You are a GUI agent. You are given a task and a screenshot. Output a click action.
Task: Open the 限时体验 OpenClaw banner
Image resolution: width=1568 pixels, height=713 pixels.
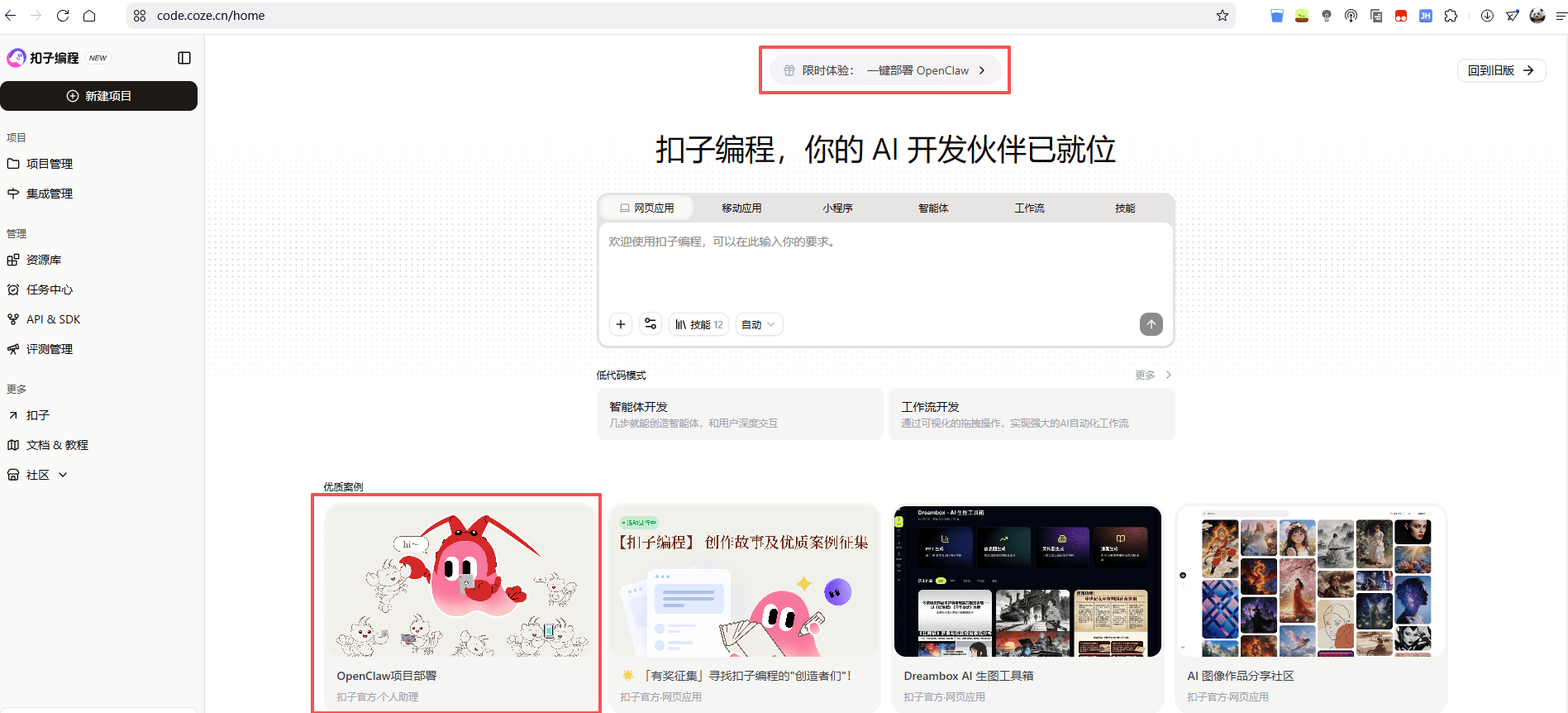click(884, 70)
